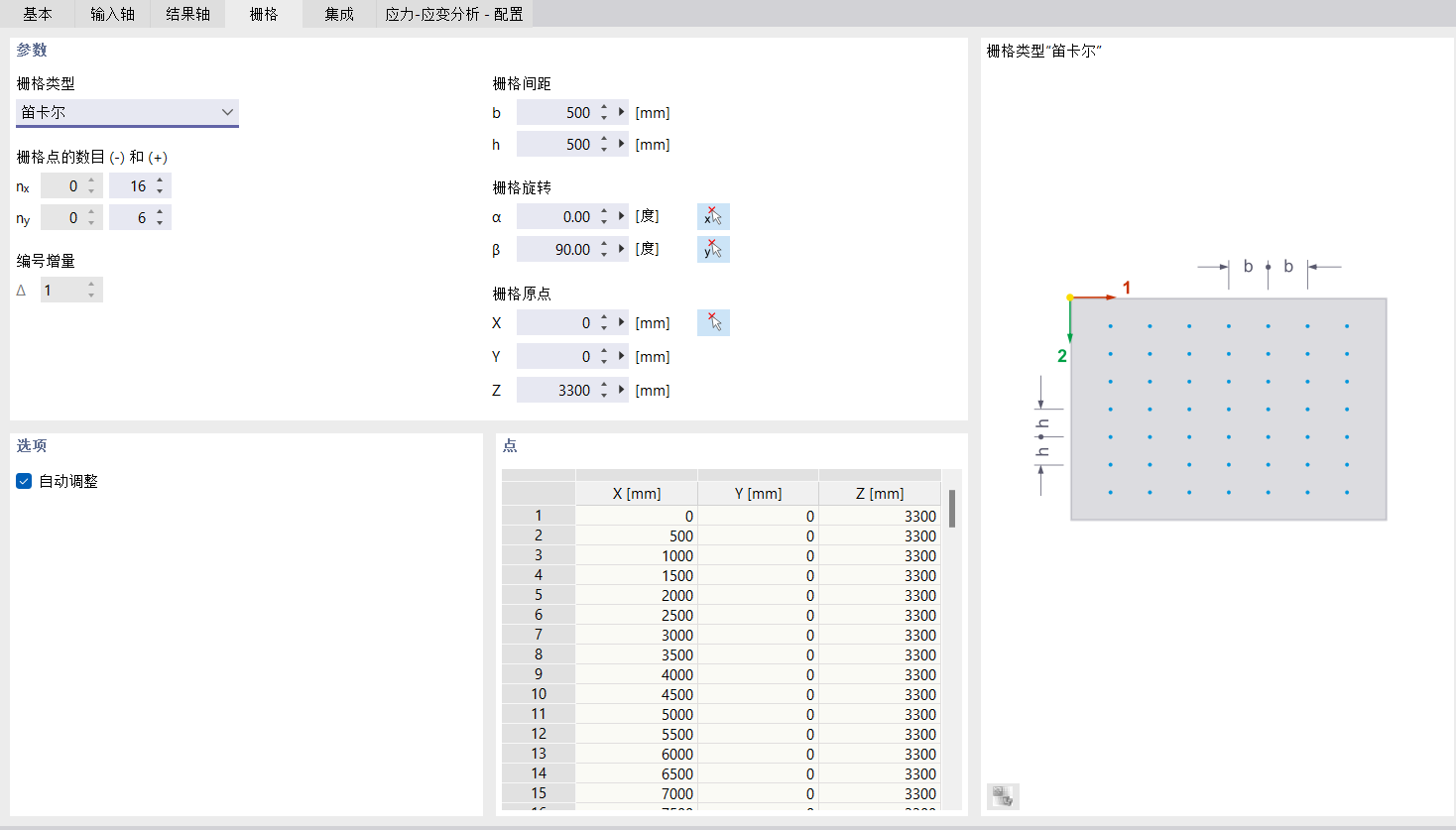Select the X cell with value 5500
The image size is (1456, 830).
pyautogui.click(x=637, y=734)
